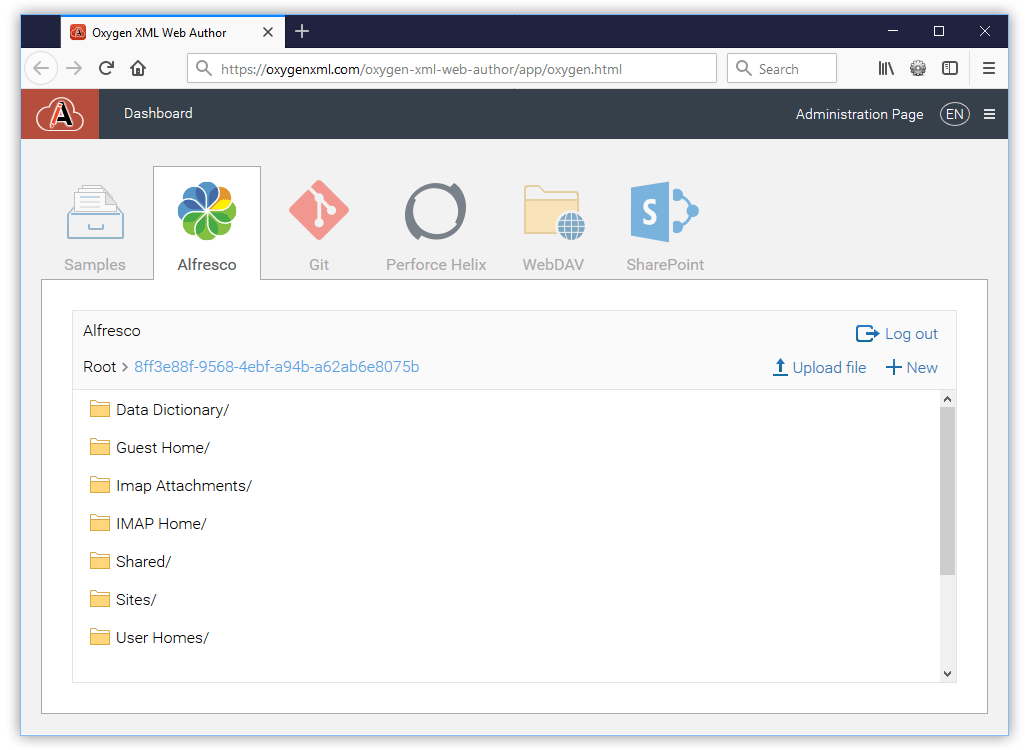Switch to the WebDAV tab
1030x750 pixels.
tap(553, 227)
